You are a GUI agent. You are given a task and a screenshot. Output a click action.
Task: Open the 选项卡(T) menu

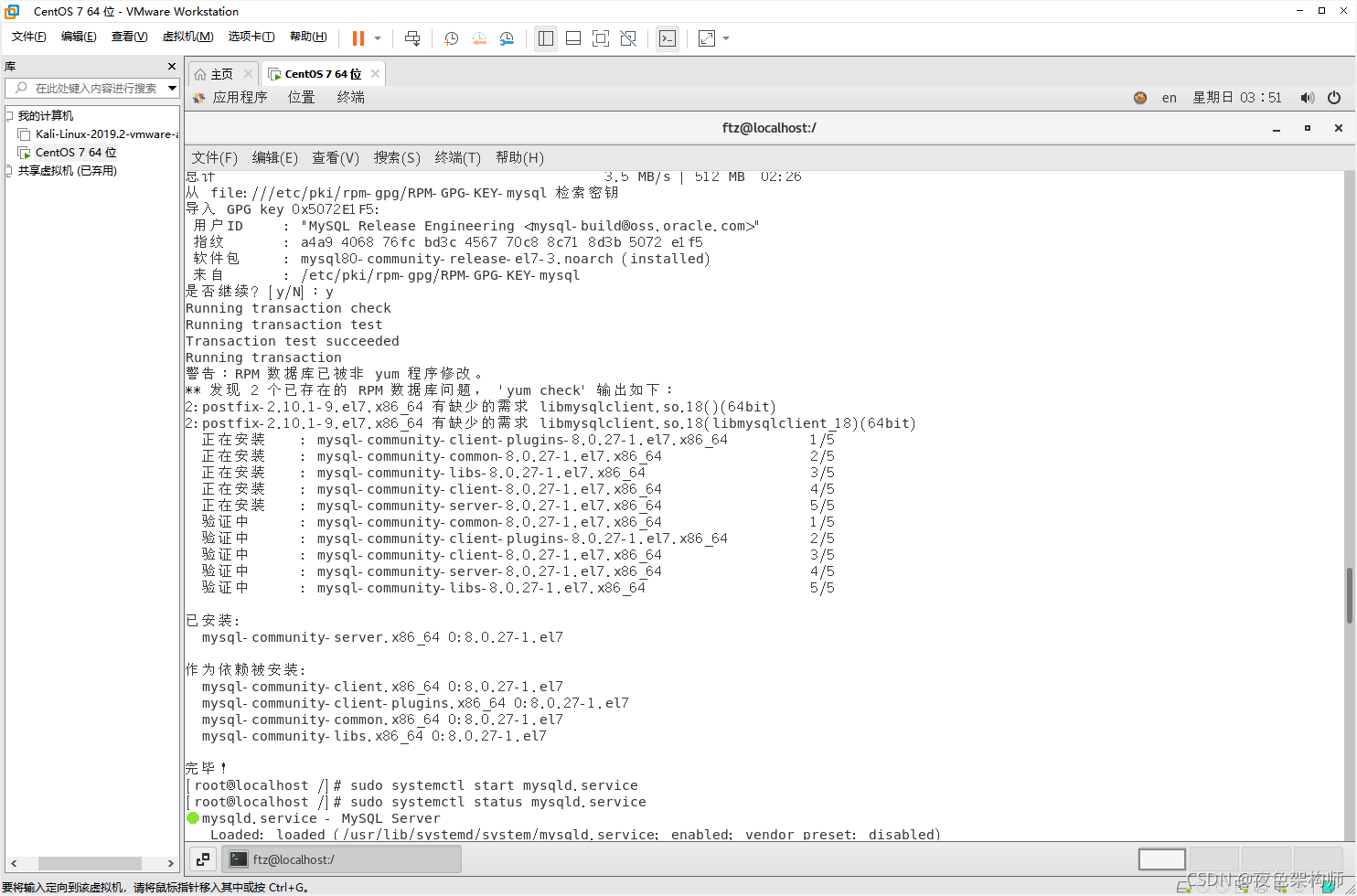coord(251,37)
